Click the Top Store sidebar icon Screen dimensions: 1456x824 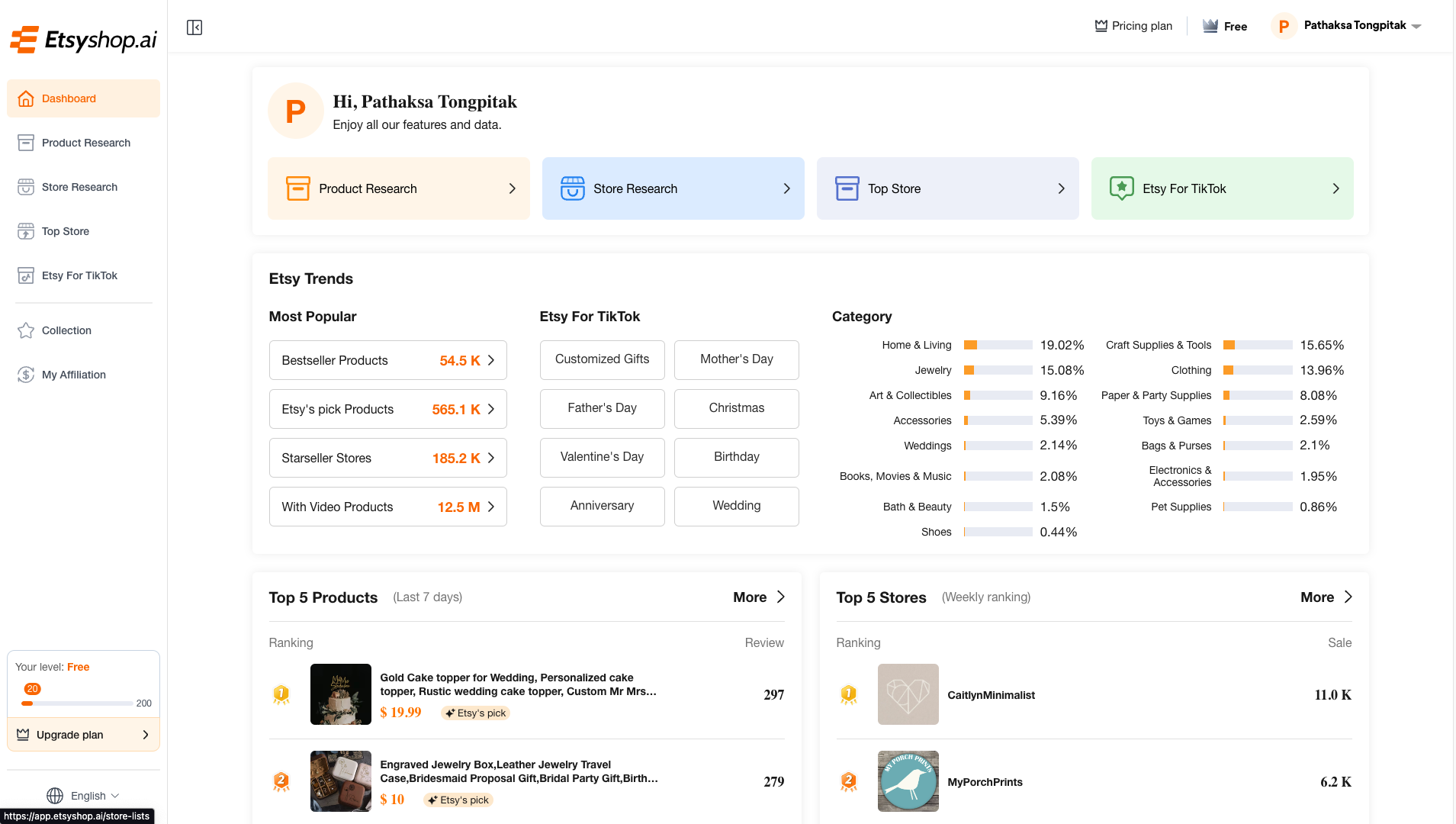[25, 231]
